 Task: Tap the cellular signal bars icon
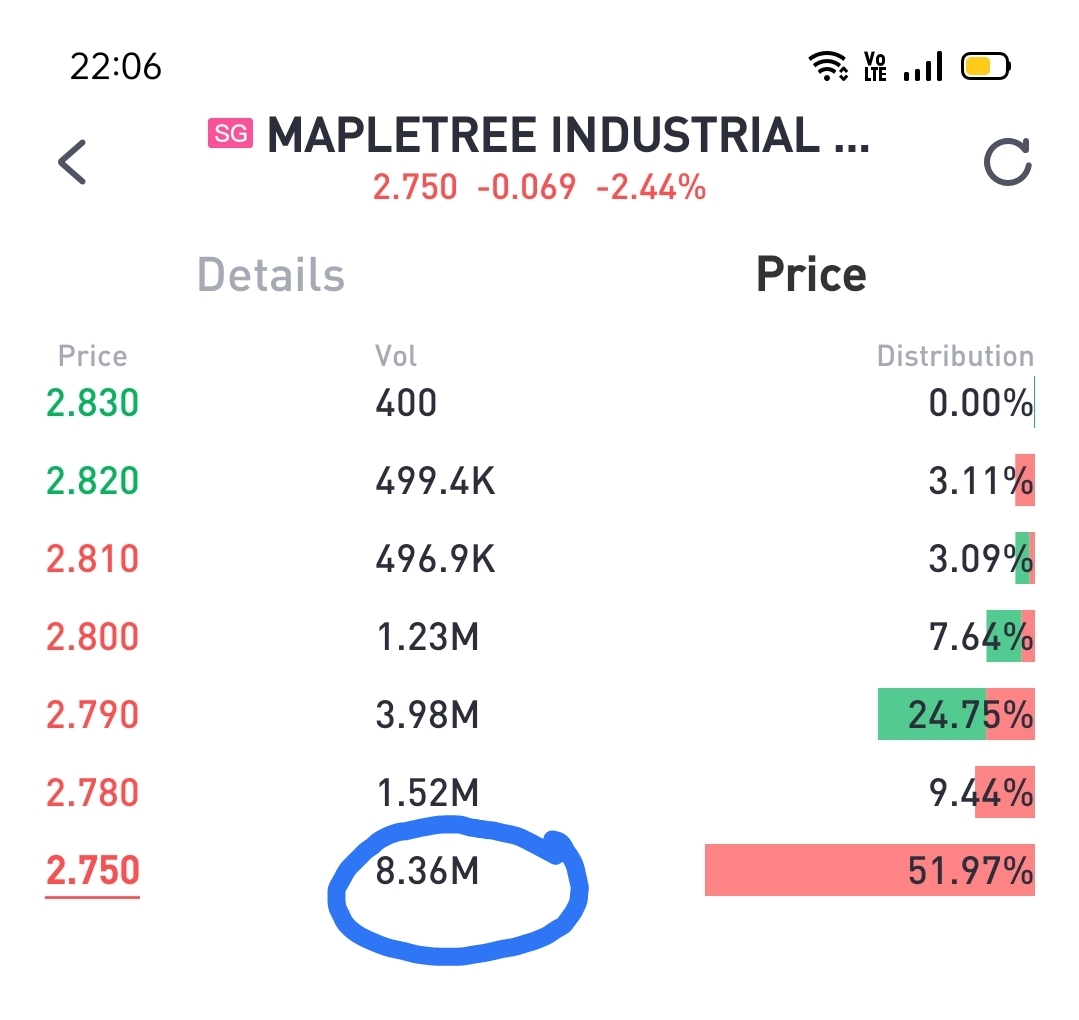point(922,67)
